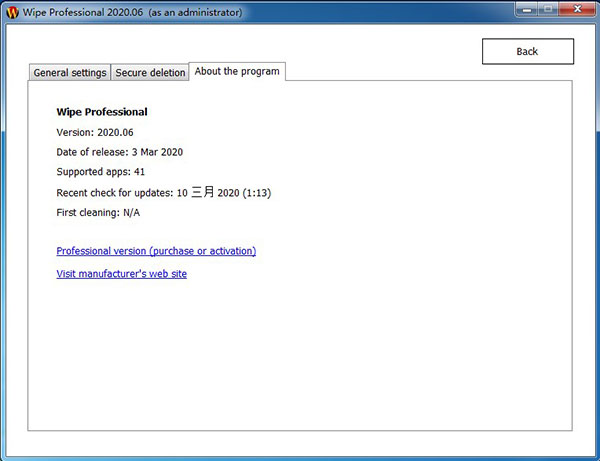Screen dimensions: 600x461
Task: Click the Back button
Action: (x=528, y=51)
